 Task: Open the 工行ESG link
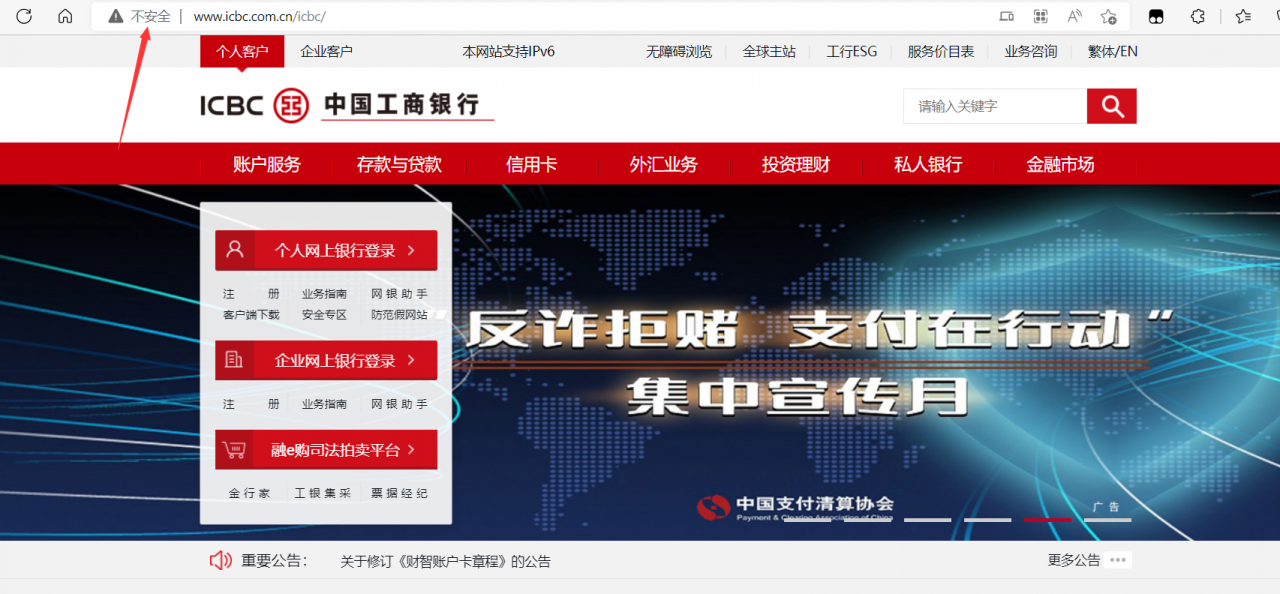tap(852, 51)
